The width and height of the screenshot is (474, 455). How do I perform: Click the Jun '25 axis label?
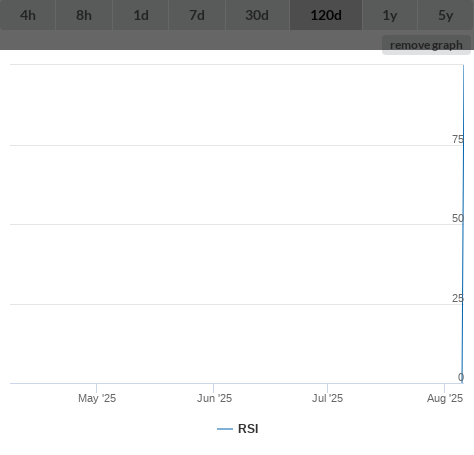(x=214, y=398)
